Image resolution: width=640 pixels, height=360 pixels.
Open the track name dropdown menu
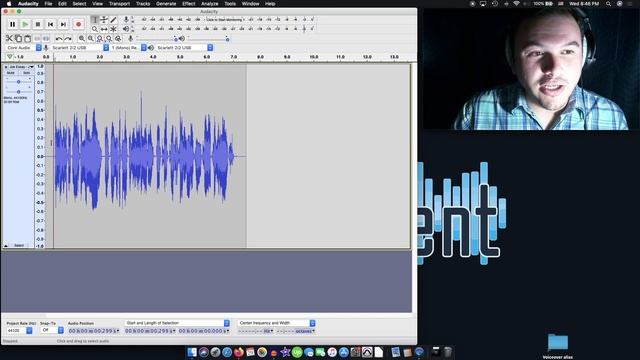point(21,67)
